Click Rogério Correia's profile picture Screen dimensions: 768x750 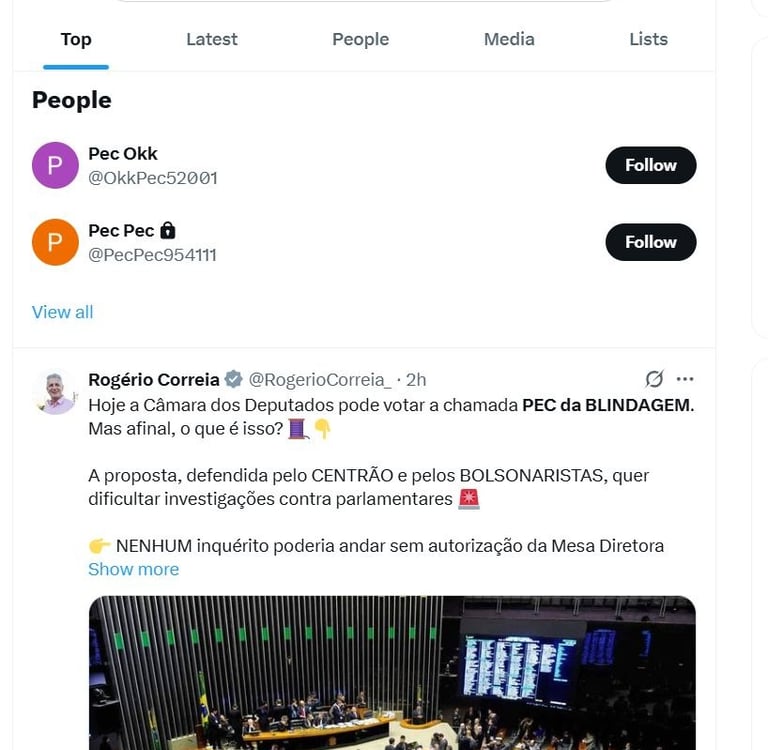55,391
